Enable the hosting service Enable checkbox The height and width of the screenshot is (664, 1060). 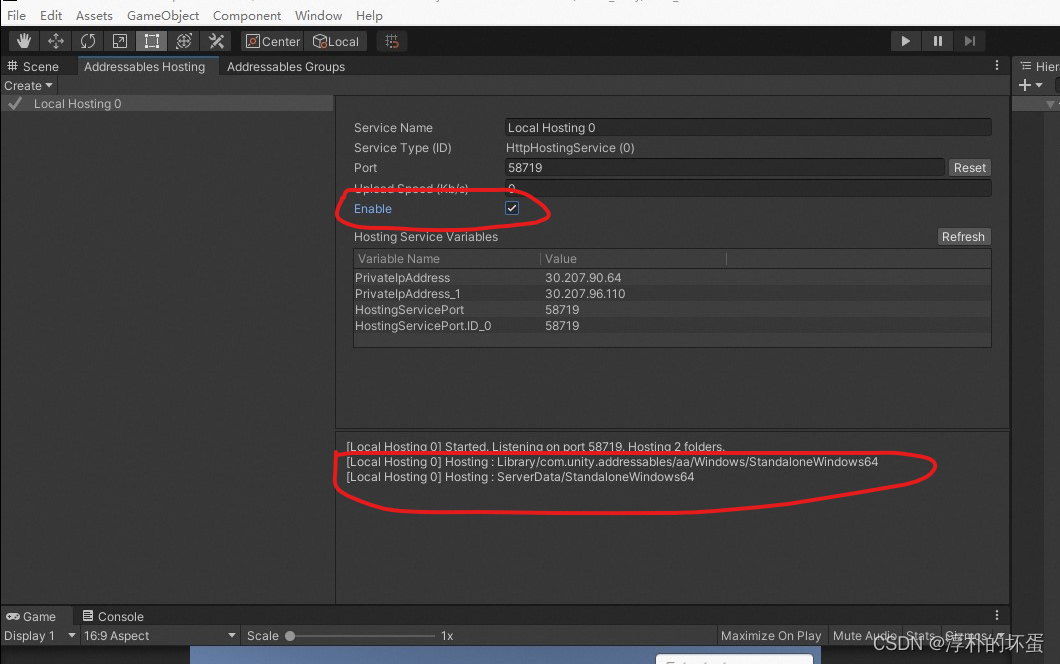511,208
